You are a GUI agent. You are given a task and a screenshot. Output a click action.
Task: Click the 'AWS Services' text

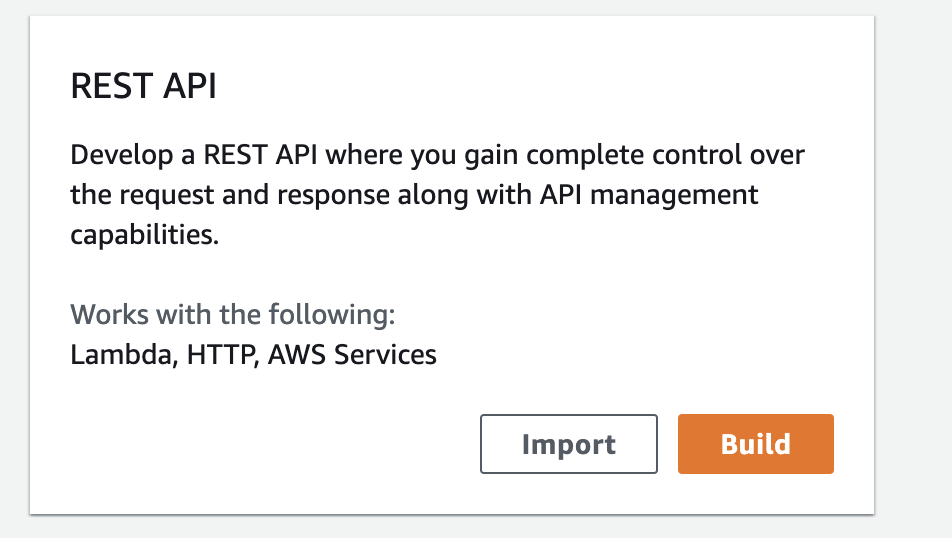click(x=352, y=355)
